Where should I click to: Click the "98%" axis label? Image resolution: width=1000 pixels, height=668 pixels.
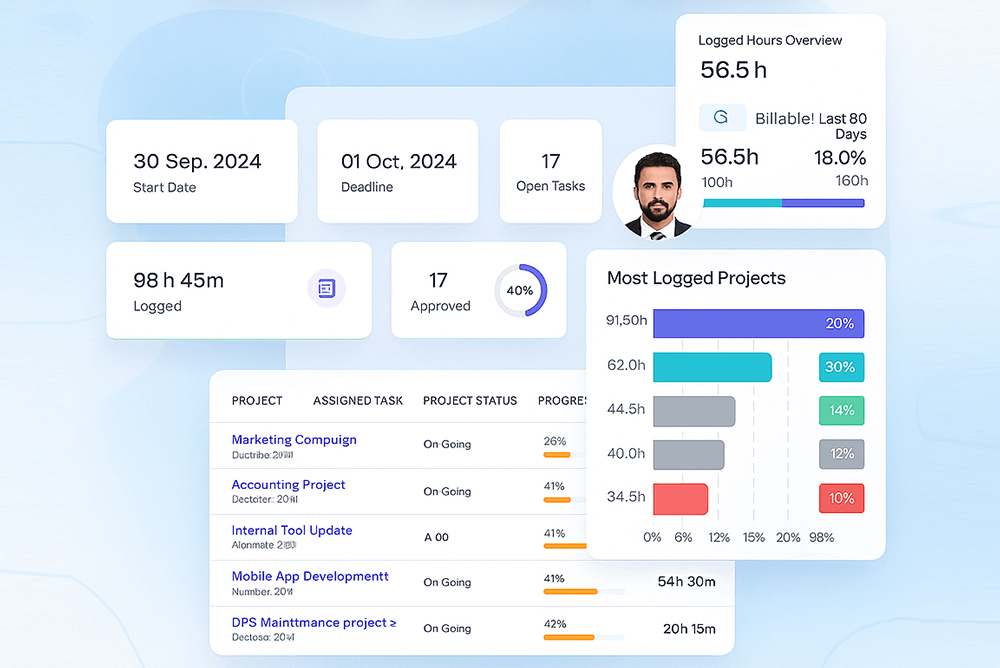821,537
